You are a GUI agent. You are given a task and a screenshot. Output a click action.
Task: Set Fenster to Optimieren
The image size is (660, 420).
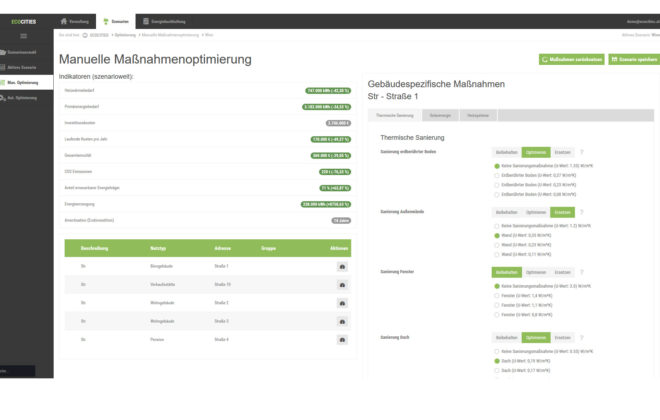[536, 272]
